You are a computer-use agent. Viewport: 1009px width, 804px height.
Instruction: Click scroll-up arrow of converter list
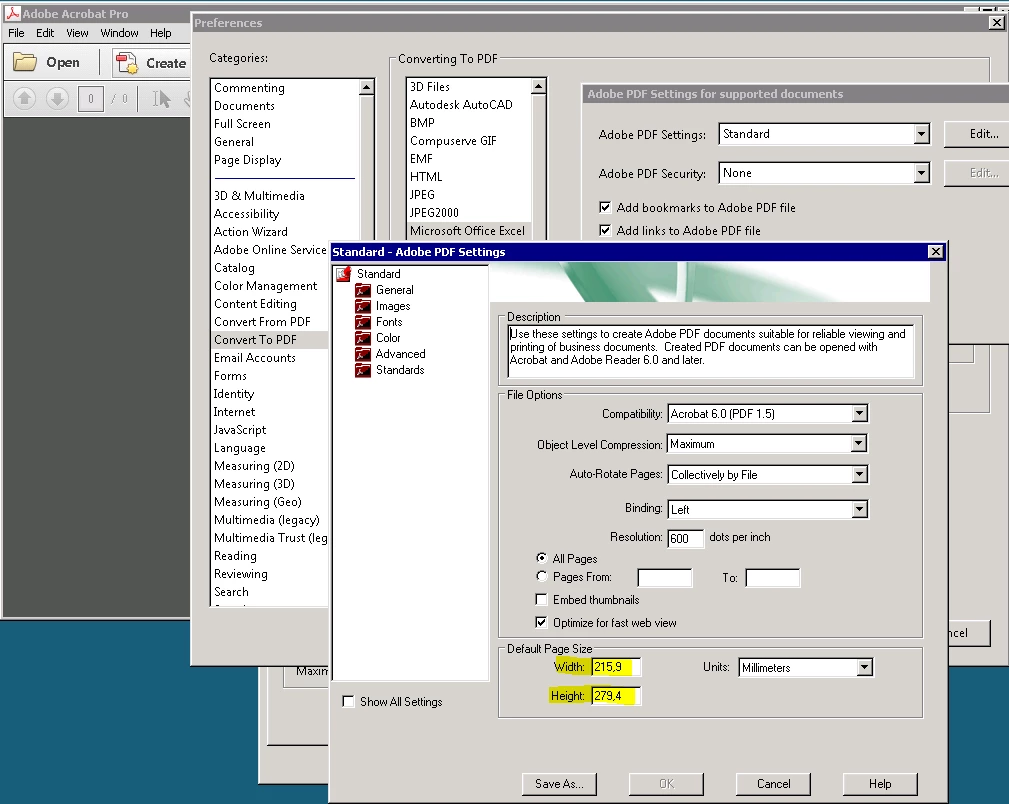(x=538, y=86)
